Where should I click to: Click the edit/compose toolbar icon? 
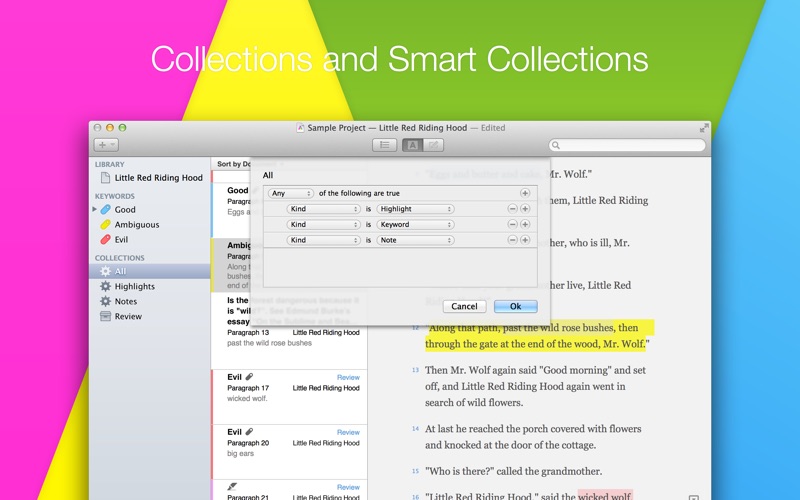click(x=433, y=145)
